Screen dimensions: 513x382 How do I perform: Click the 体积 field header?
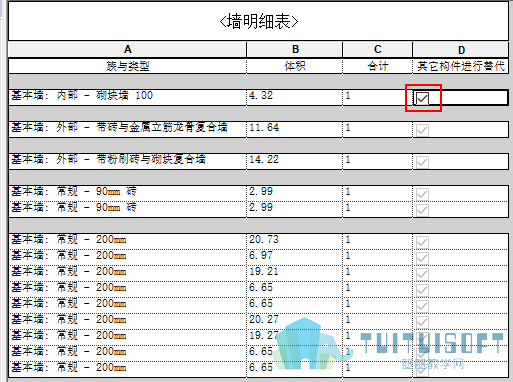pyautogui.click(x=295, y=66)
